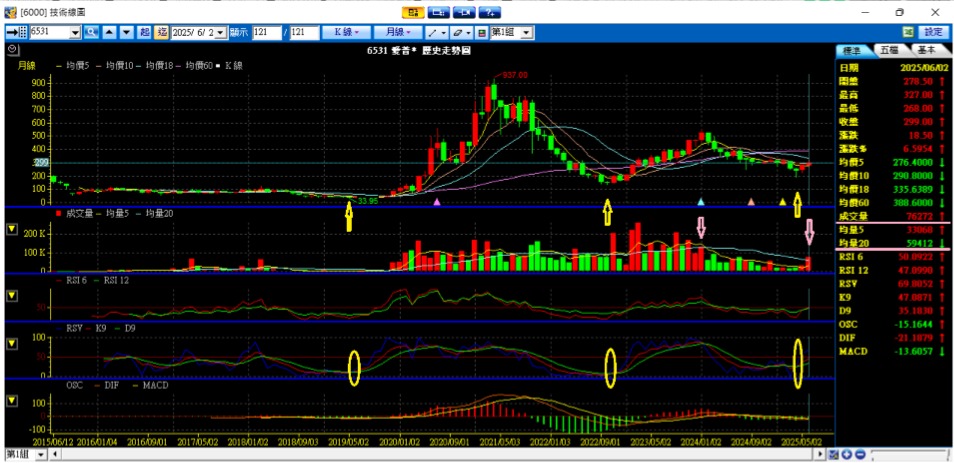The image size is (954, 463).
Task: Click the zoom in plus icon at bottom right
Action: point(846,455)
